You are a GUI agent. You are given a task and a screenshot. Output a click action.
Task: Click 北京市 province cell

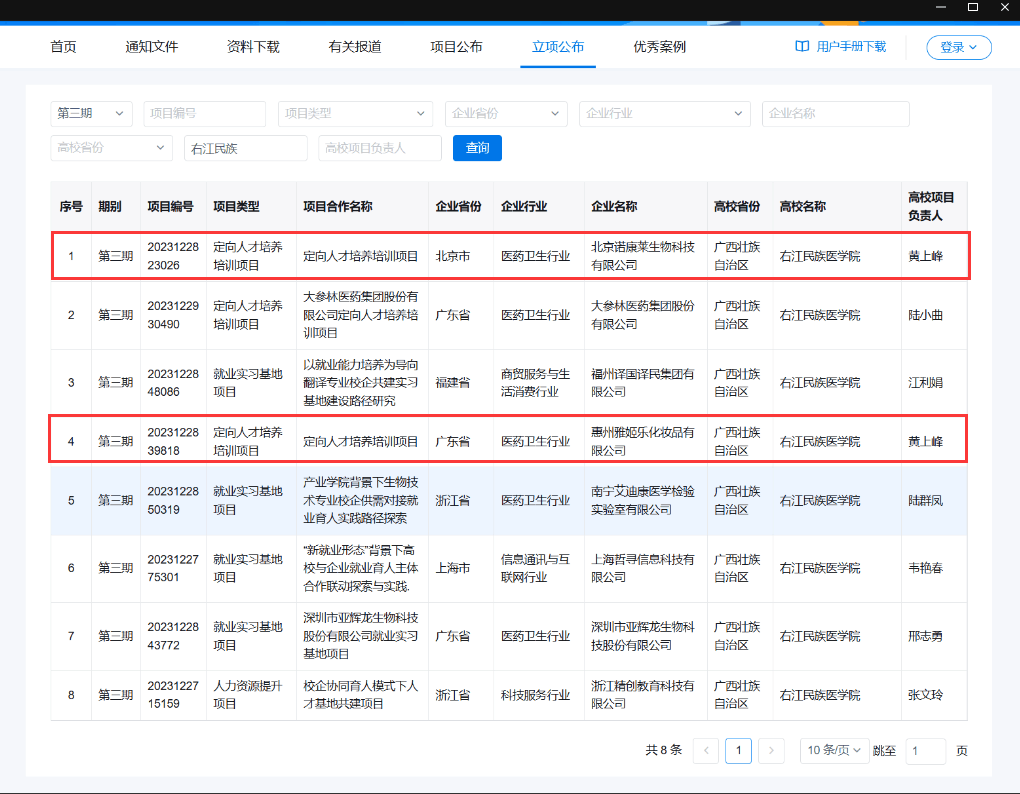tap(453, 256)
